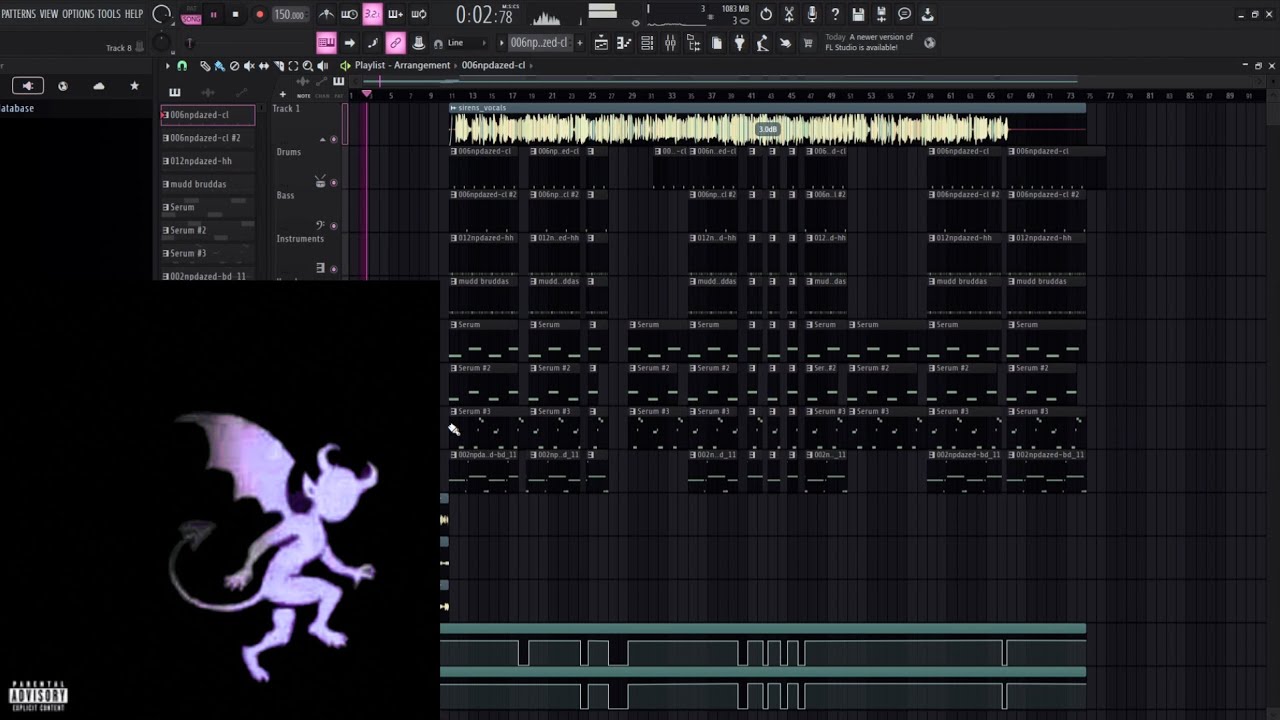Open browser favorites star tab
Viewport: 1280px width, 720px height.
(134, 86)
